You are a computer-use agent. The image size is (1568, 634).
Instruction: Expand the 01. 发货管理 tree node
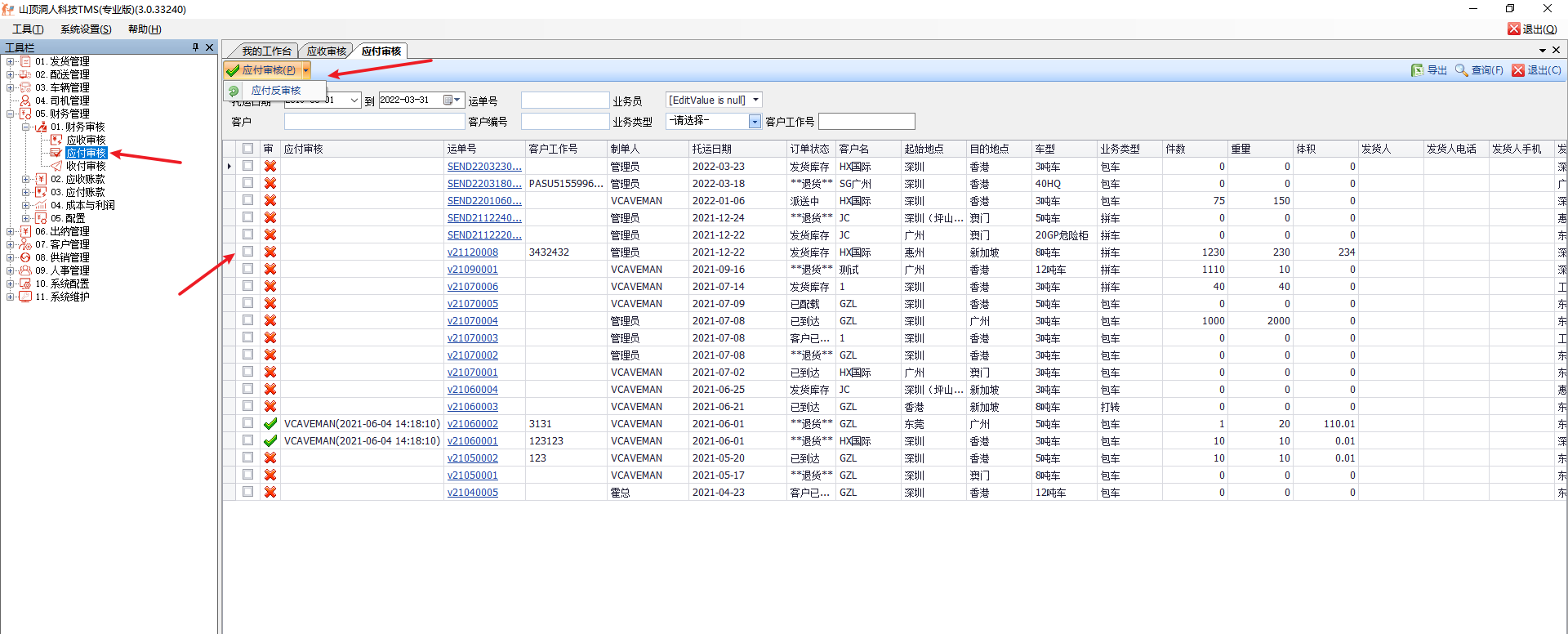[x=10, y=61]
